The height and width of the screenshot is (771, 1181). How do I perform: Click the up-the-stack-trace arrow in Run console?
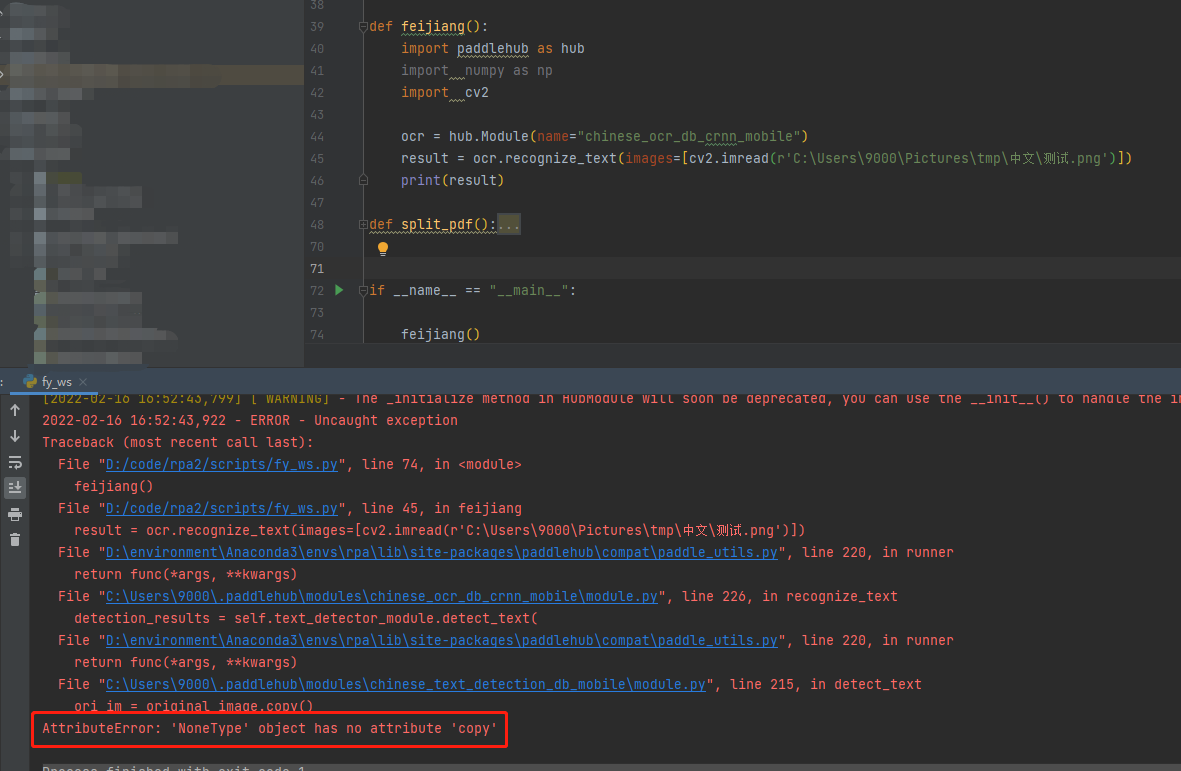click(15, 410)
